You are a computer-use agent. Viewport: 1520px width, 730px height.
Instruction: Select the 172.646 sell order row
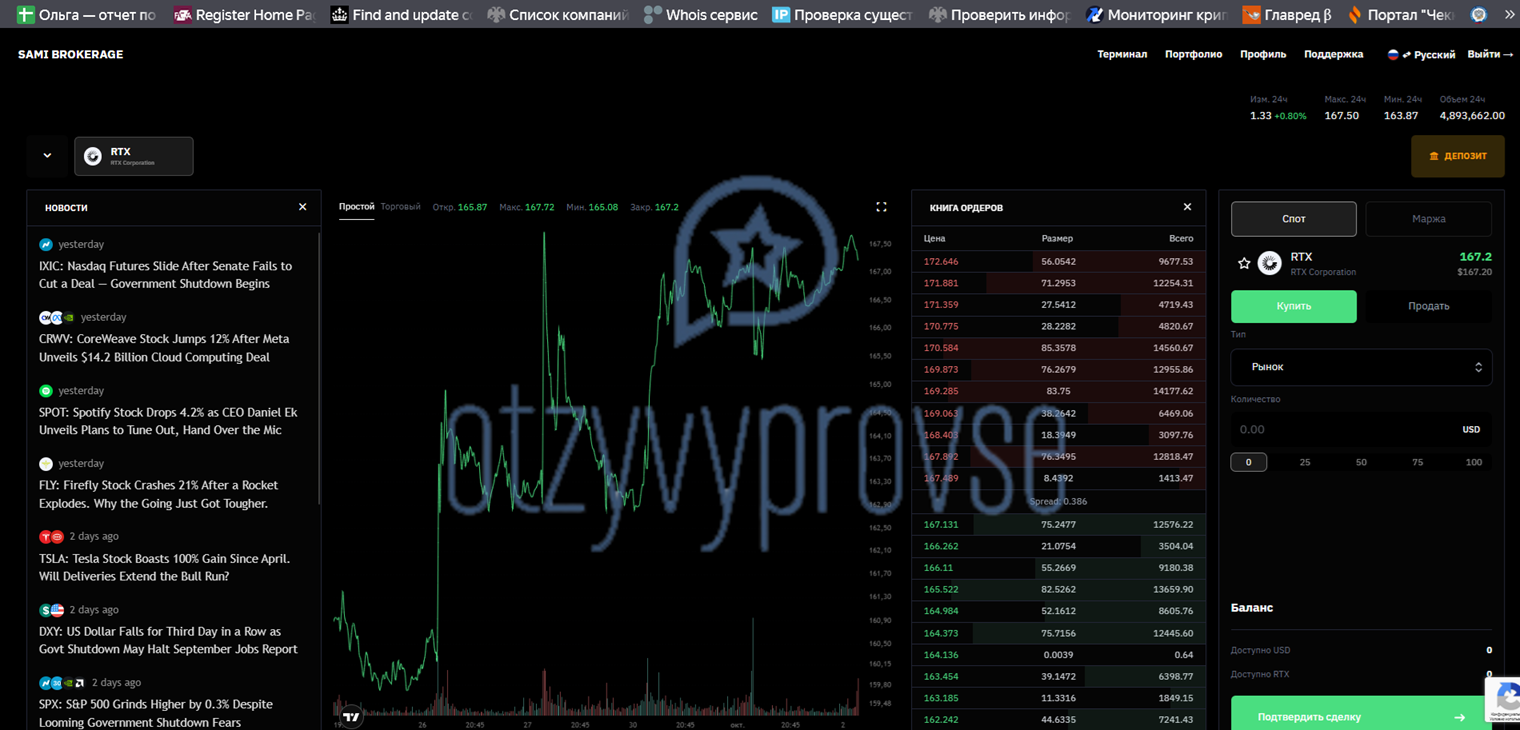click(1058, 261)
